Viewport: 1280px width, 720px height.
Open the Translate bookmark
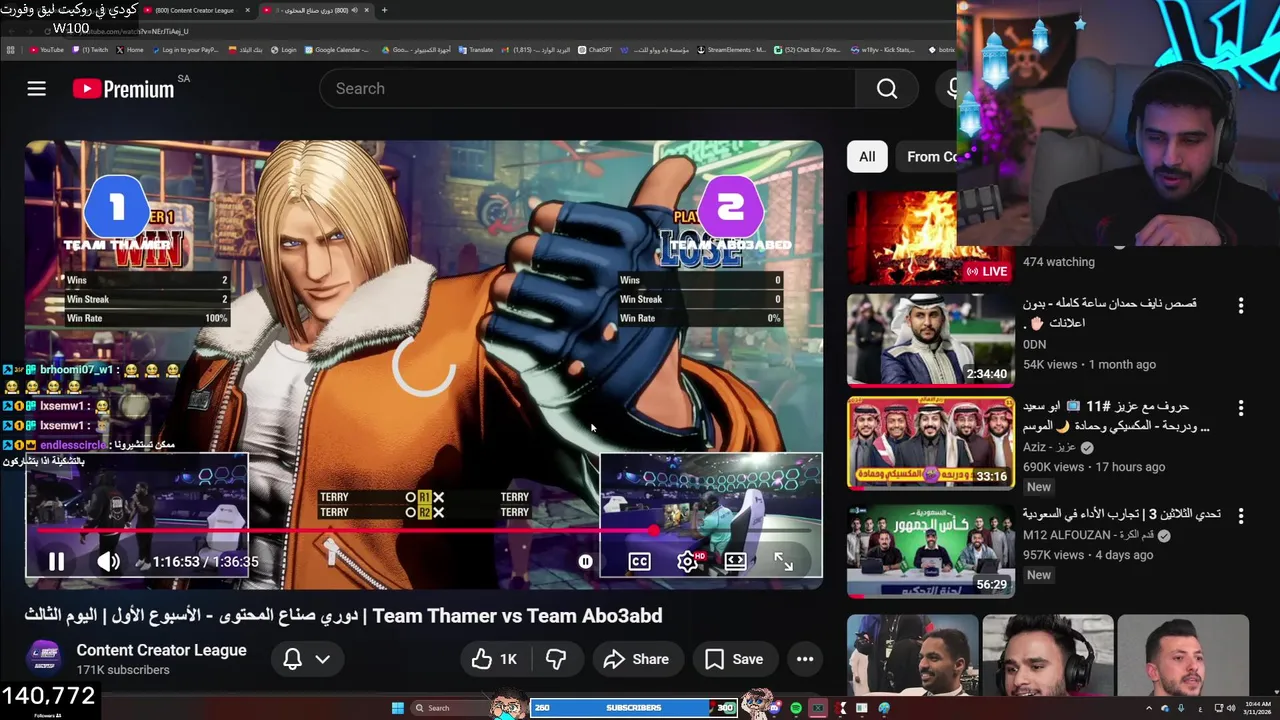[x=476, y=50]
